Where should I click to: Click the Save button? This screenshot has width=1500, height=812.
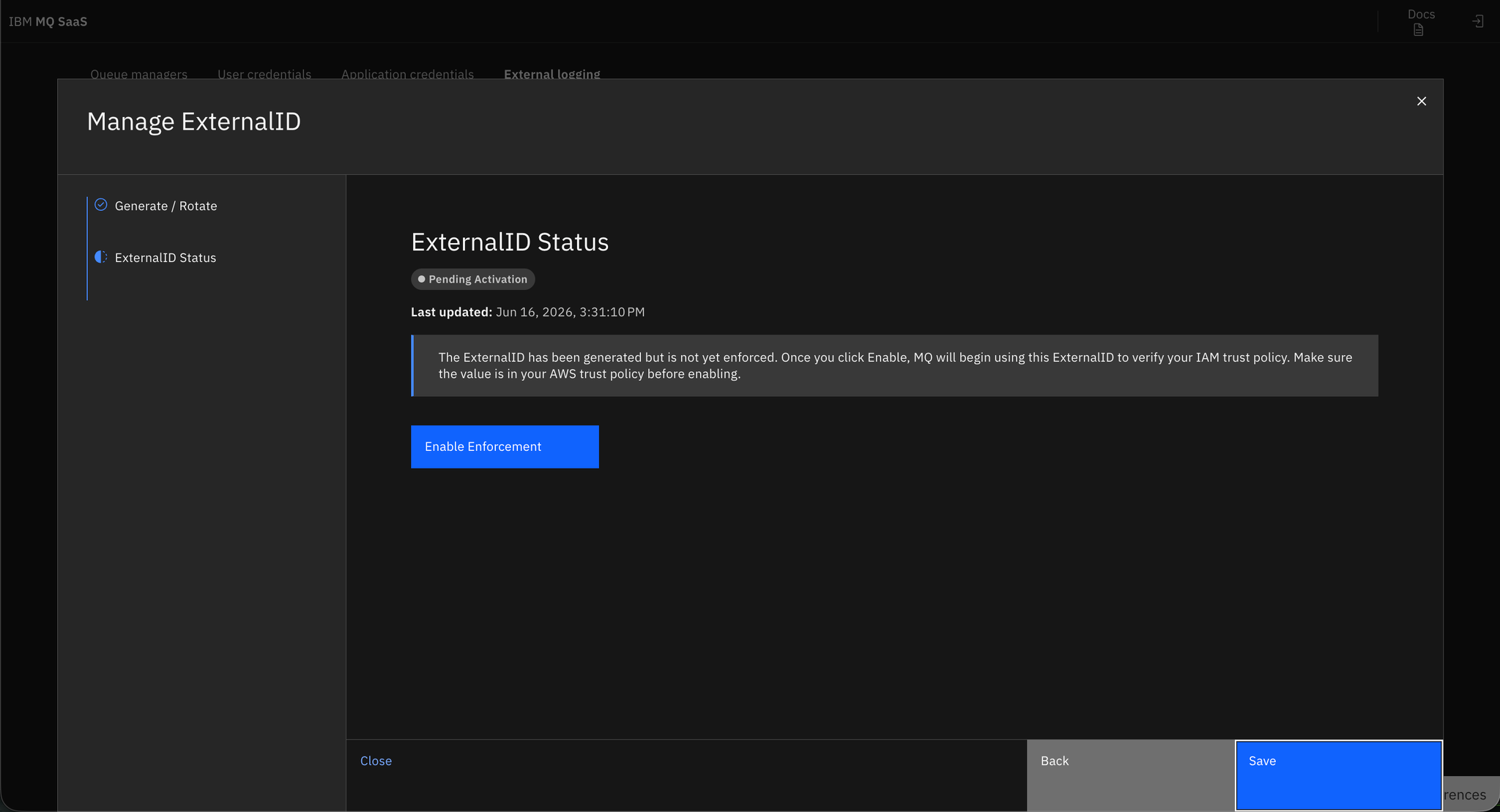point(1339,775)
